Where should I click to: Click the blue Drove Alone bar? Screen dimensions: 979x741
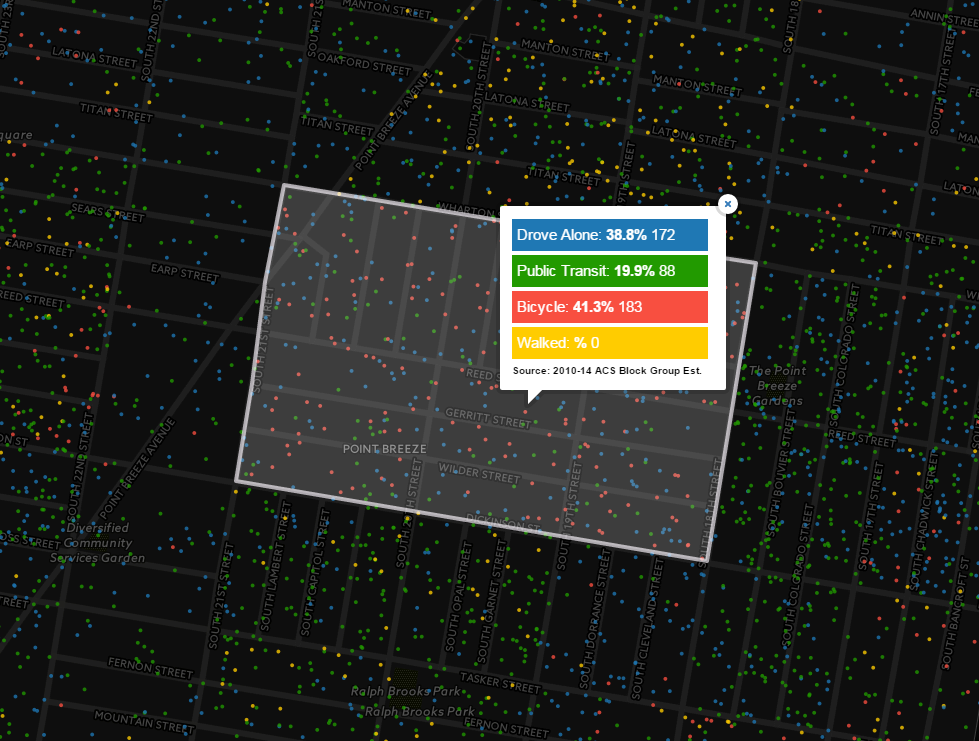point(610,235)
